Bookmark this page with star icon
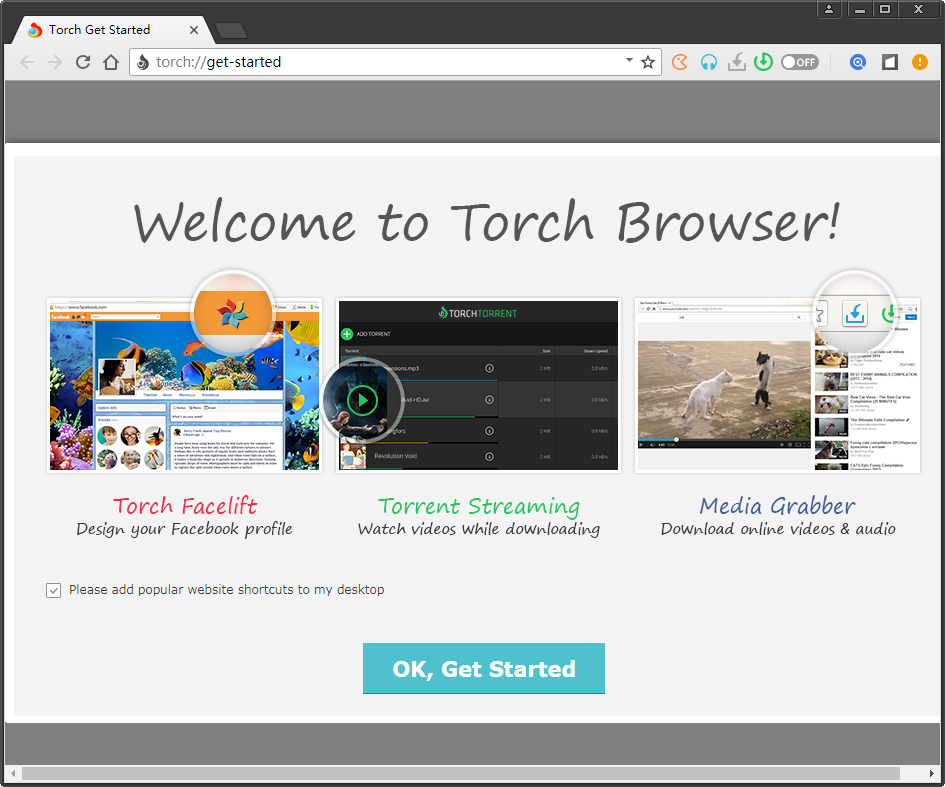The height and width of the screenshot is (787, 945). (x=648, y=62)
